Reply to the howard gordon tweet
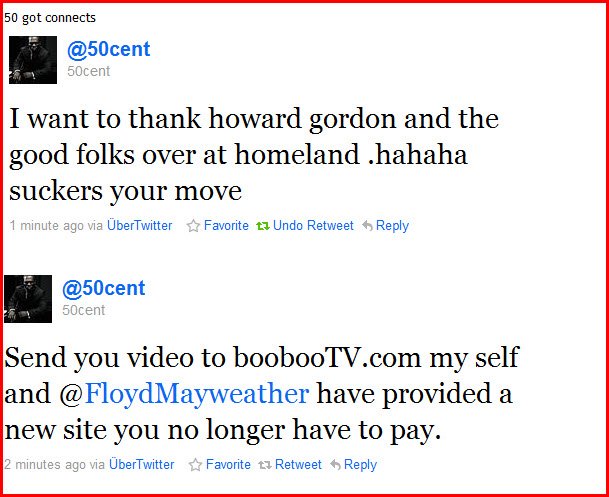 click(392, 226)
